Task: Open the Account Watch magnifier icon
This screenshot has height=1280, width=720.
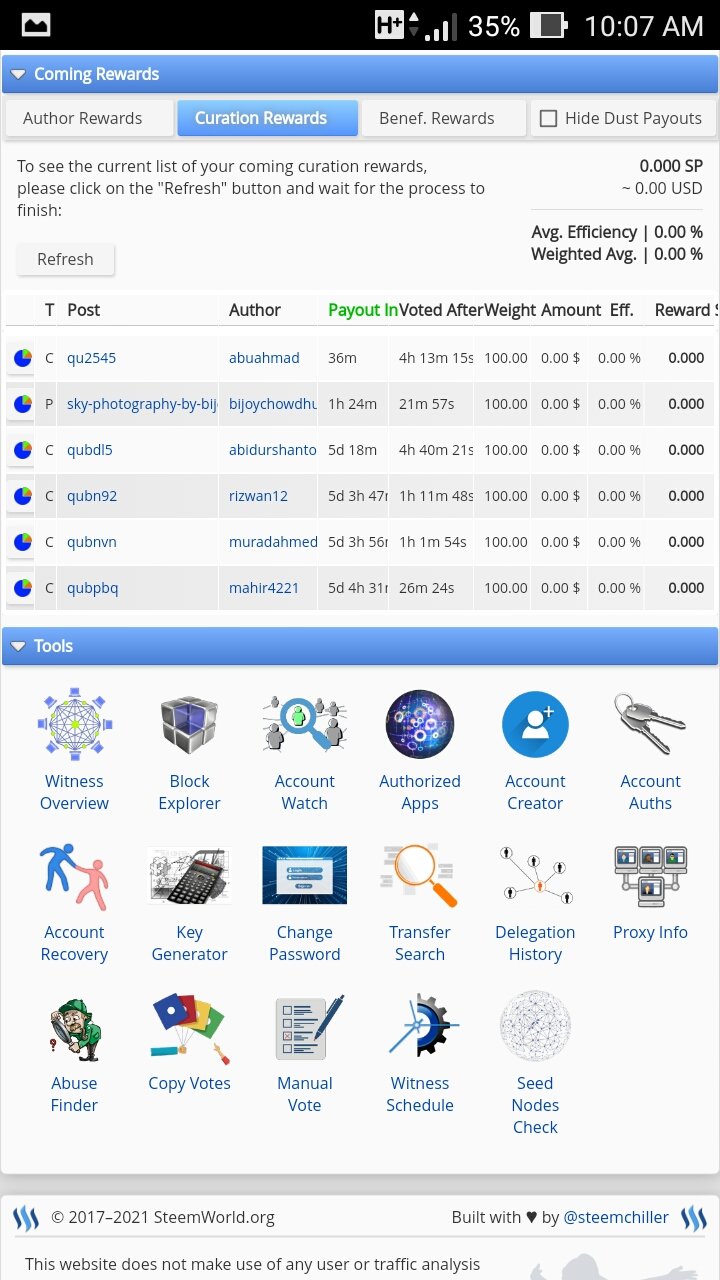Action: (x=304, y=724)
